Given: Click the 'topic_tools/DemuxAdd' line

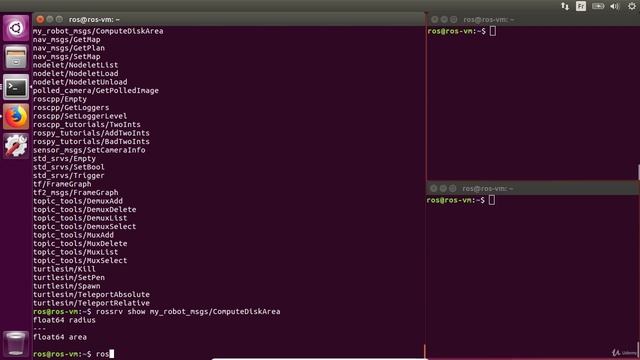Looking at the screenshot, I should (78, 201).
